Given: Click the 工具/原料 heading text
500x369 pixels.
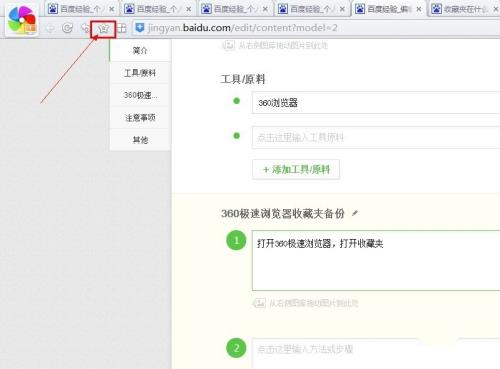Looking at the screenshot, I should pyautogui.click(x=243, y=79).
